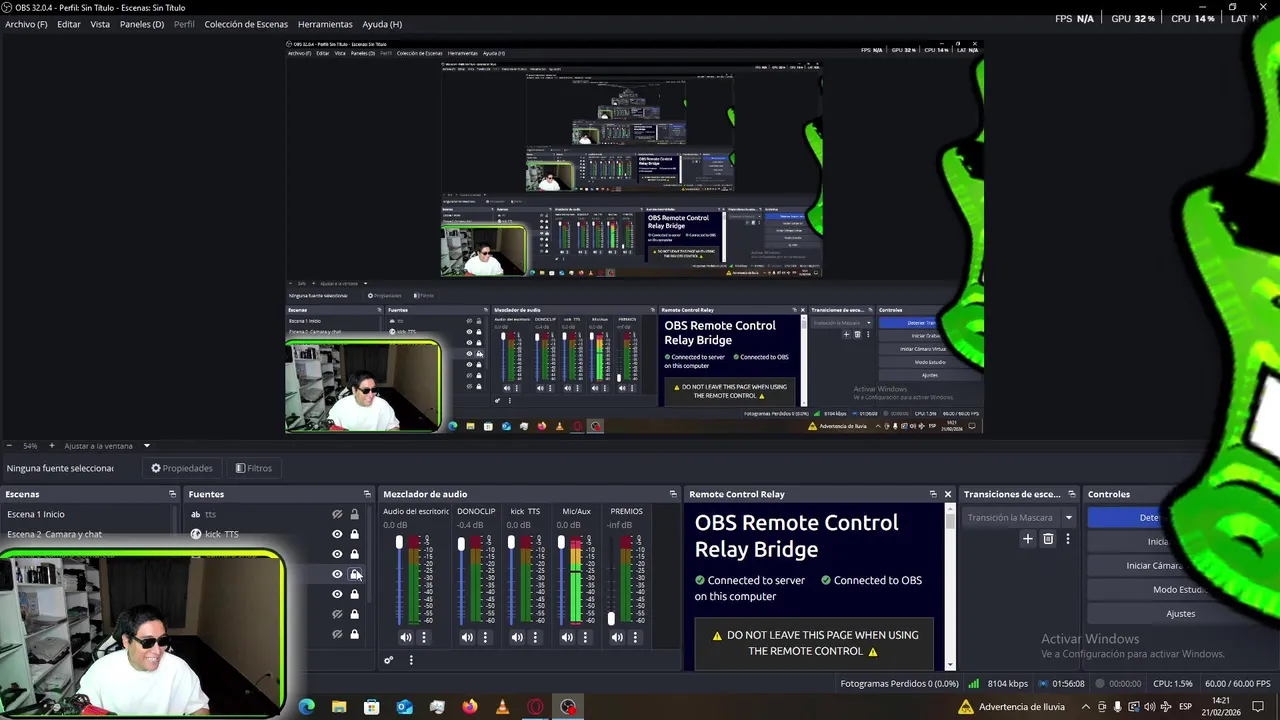Image resolution: width=1280 pixels, height=720 pixels.
Task: Mute the PREMIOS audio channel
Action: (x=617, y=637)
